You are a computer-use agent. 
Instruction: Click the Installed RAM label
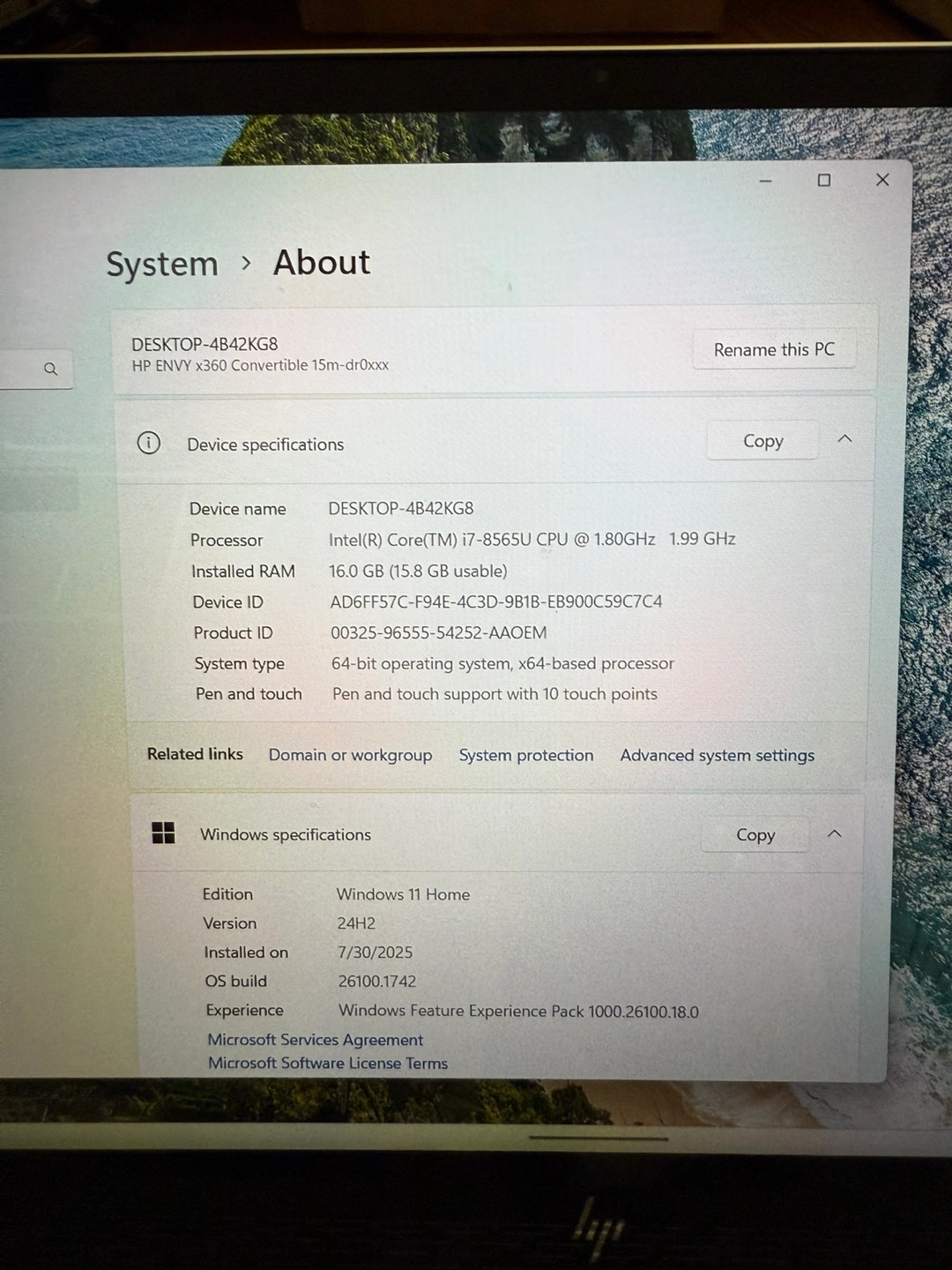pos(243,571)
